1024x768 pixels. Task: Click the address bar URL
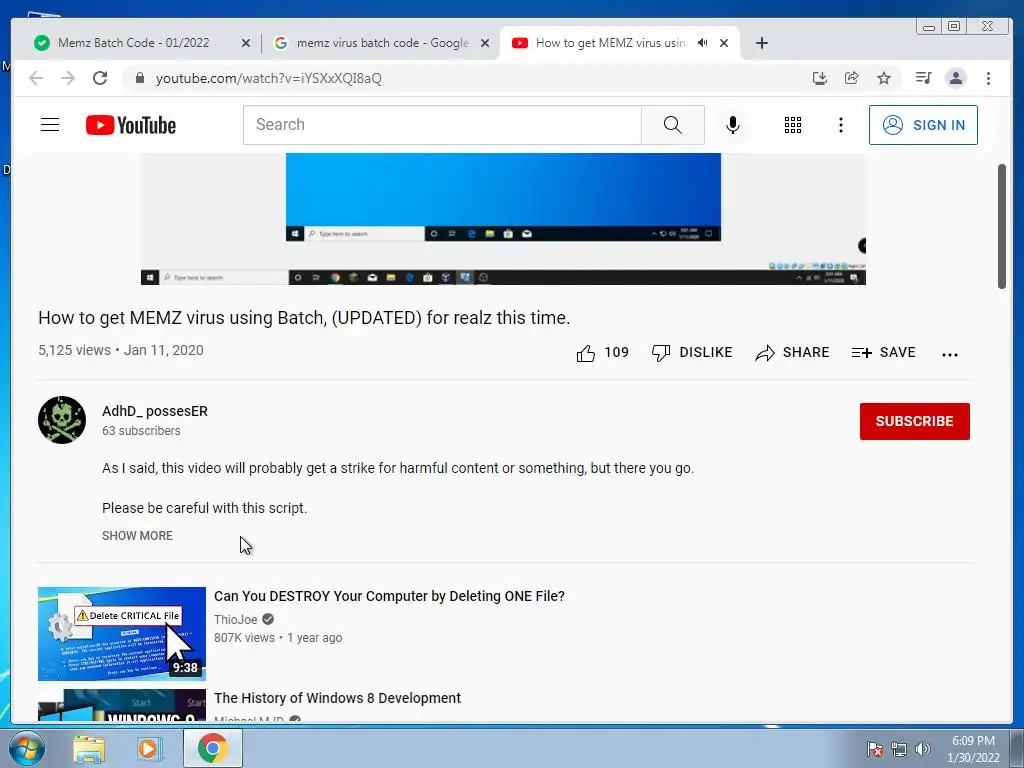(x=268, y=78)
